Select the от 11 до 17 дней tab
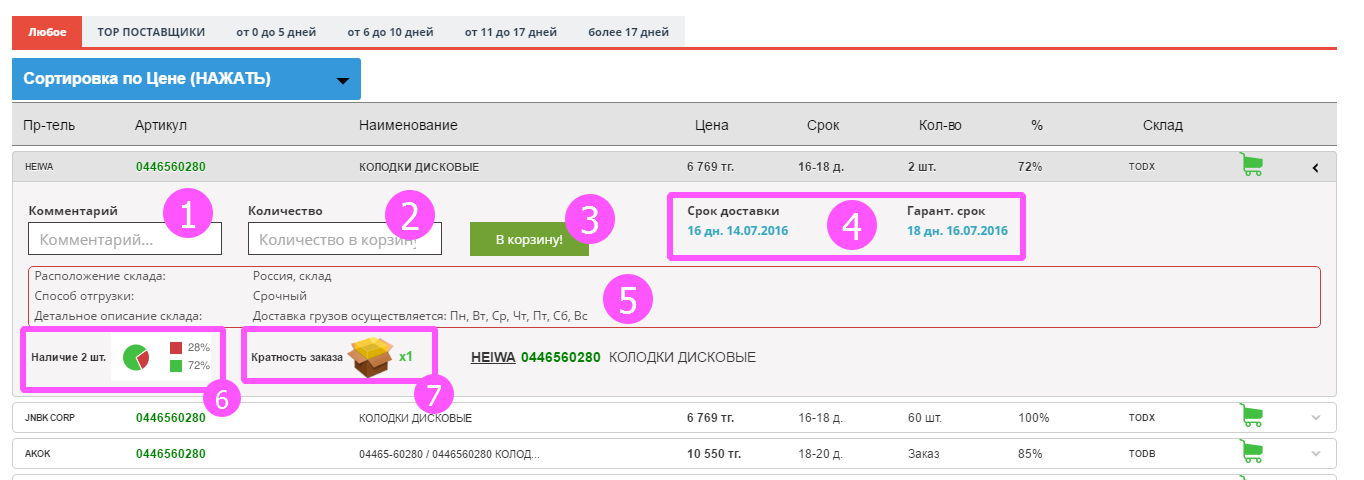 [x=510, y=32]
